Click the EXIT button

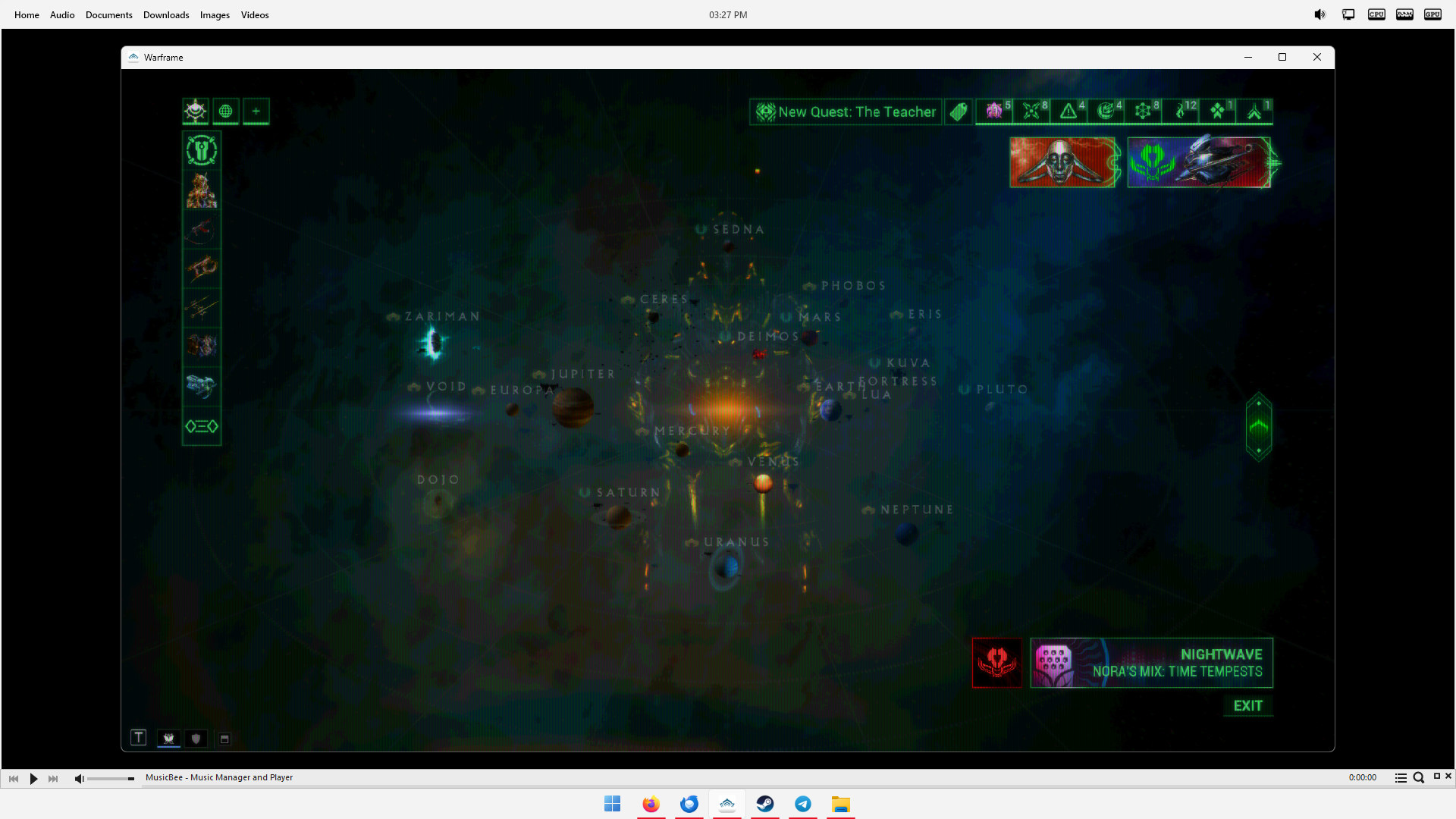(1247, 706)
